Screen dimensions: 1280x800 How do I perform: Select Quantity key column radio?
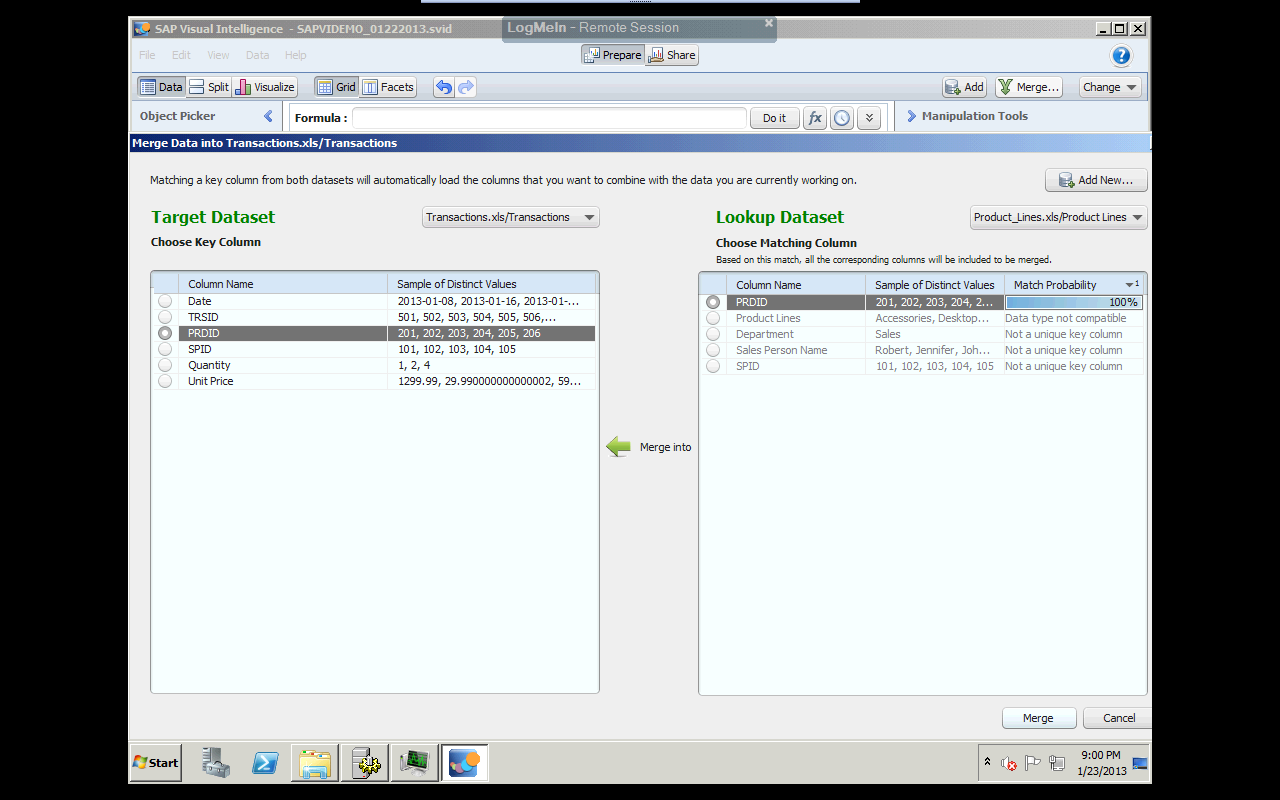click(165, 365)
